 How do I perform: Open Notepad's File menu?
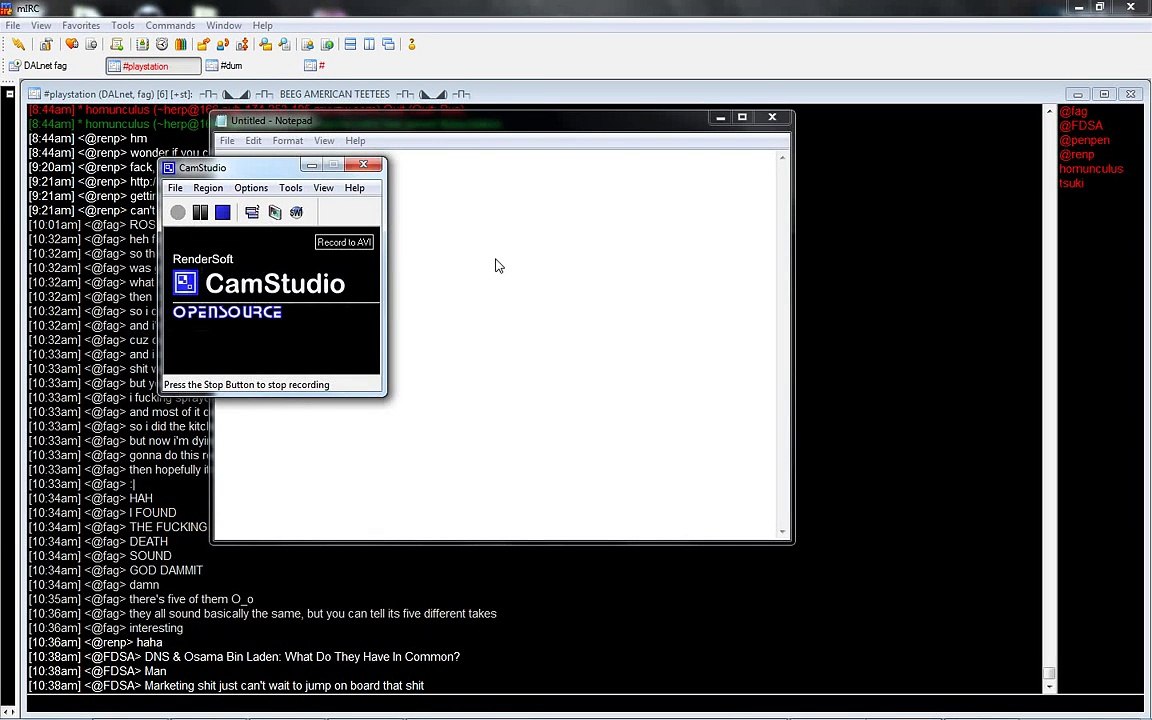click(227, 141)
